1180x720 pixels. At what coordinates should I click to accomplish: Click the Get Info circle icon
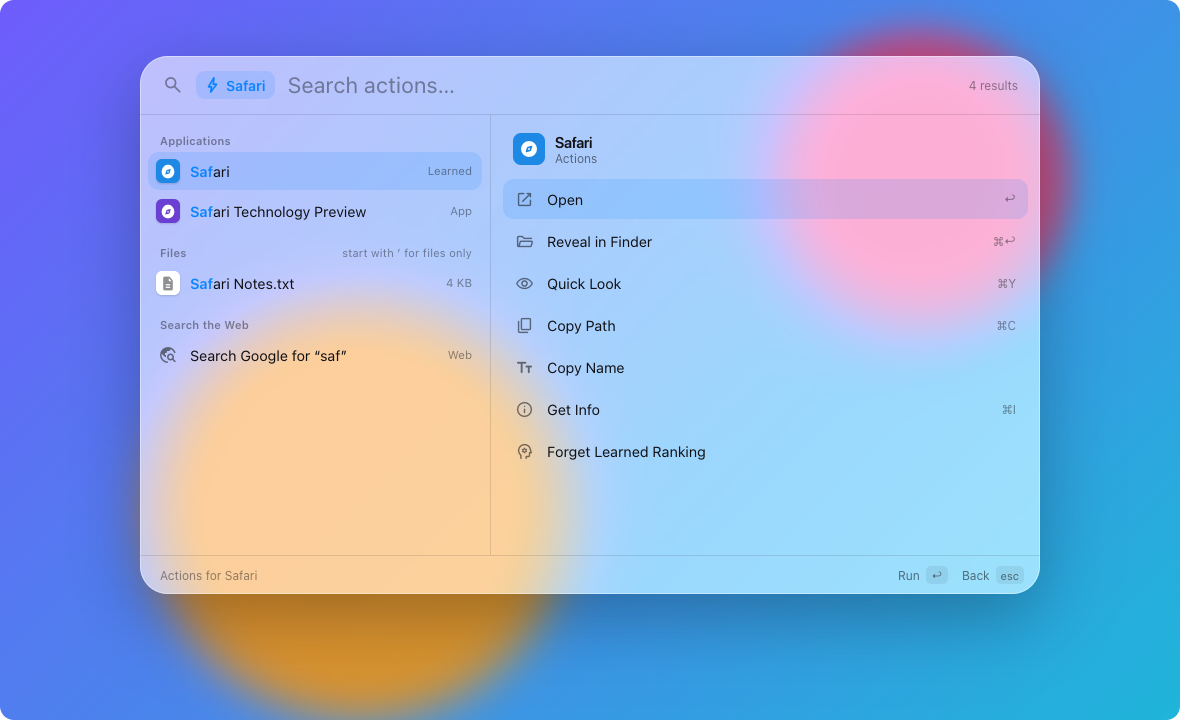pyautogui.click(x=525, y=409)
